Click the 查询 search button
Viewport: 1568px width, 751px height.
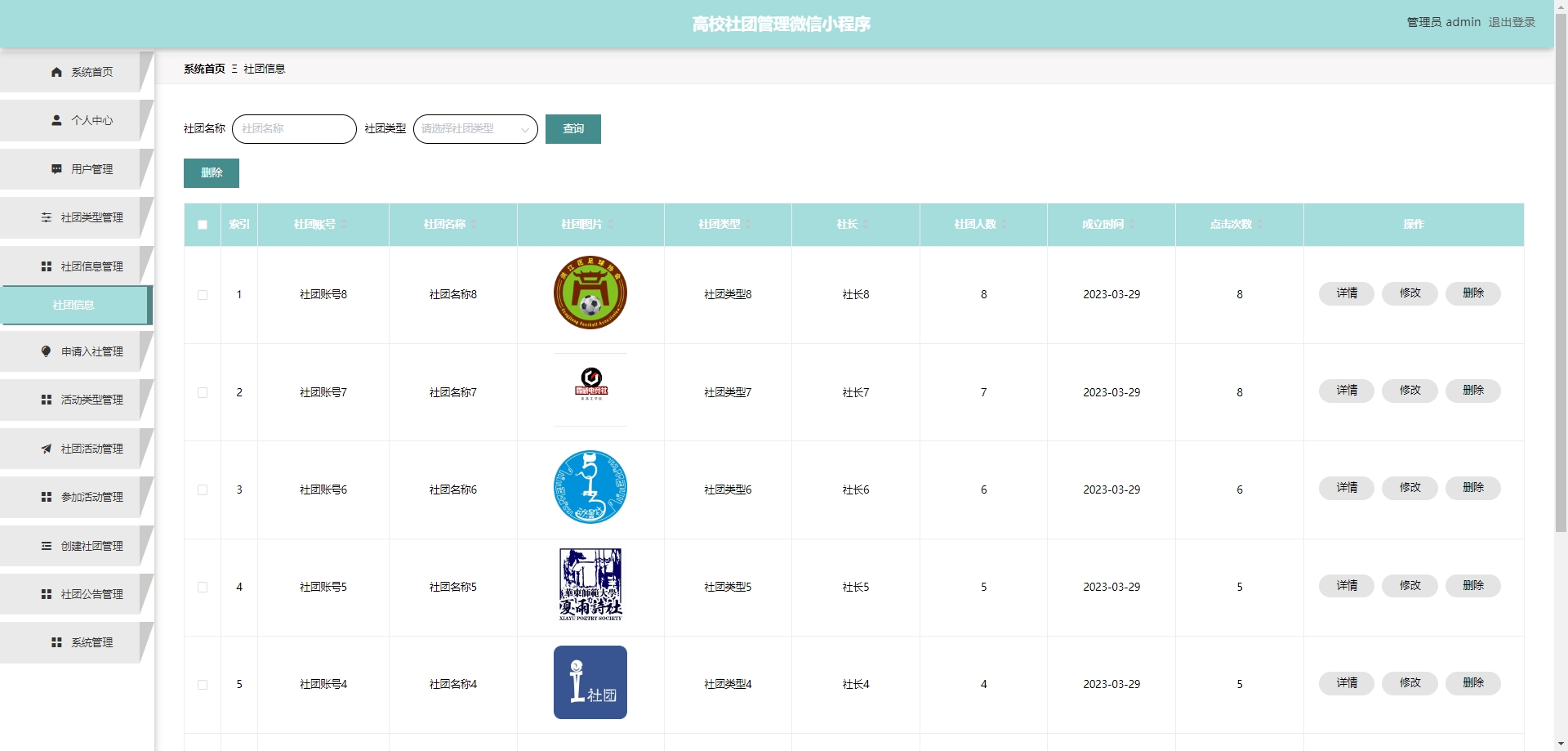pyautogui.click(x=573, y=129)
